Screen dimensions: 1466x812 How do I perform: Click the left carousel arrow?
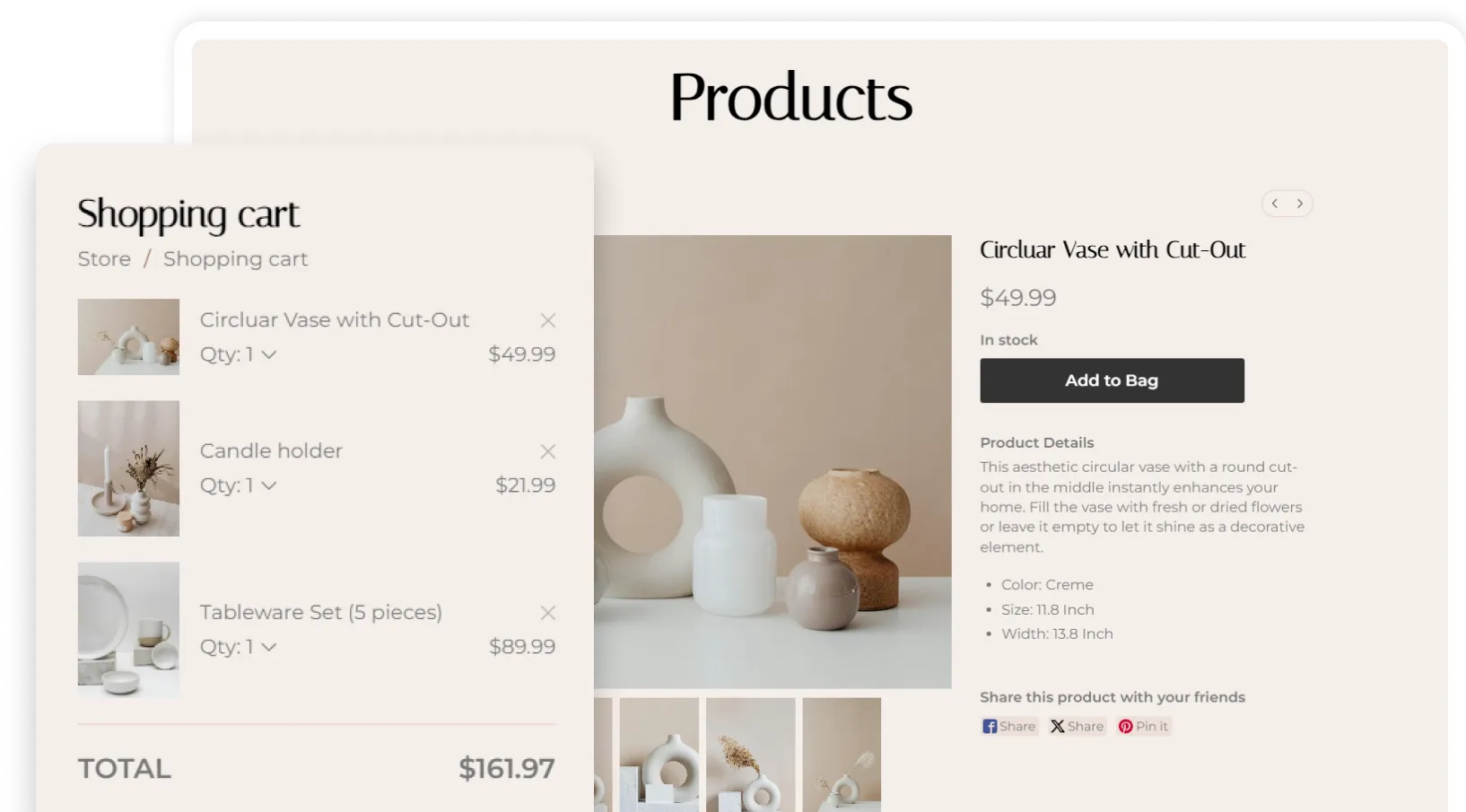[1274, 204]
